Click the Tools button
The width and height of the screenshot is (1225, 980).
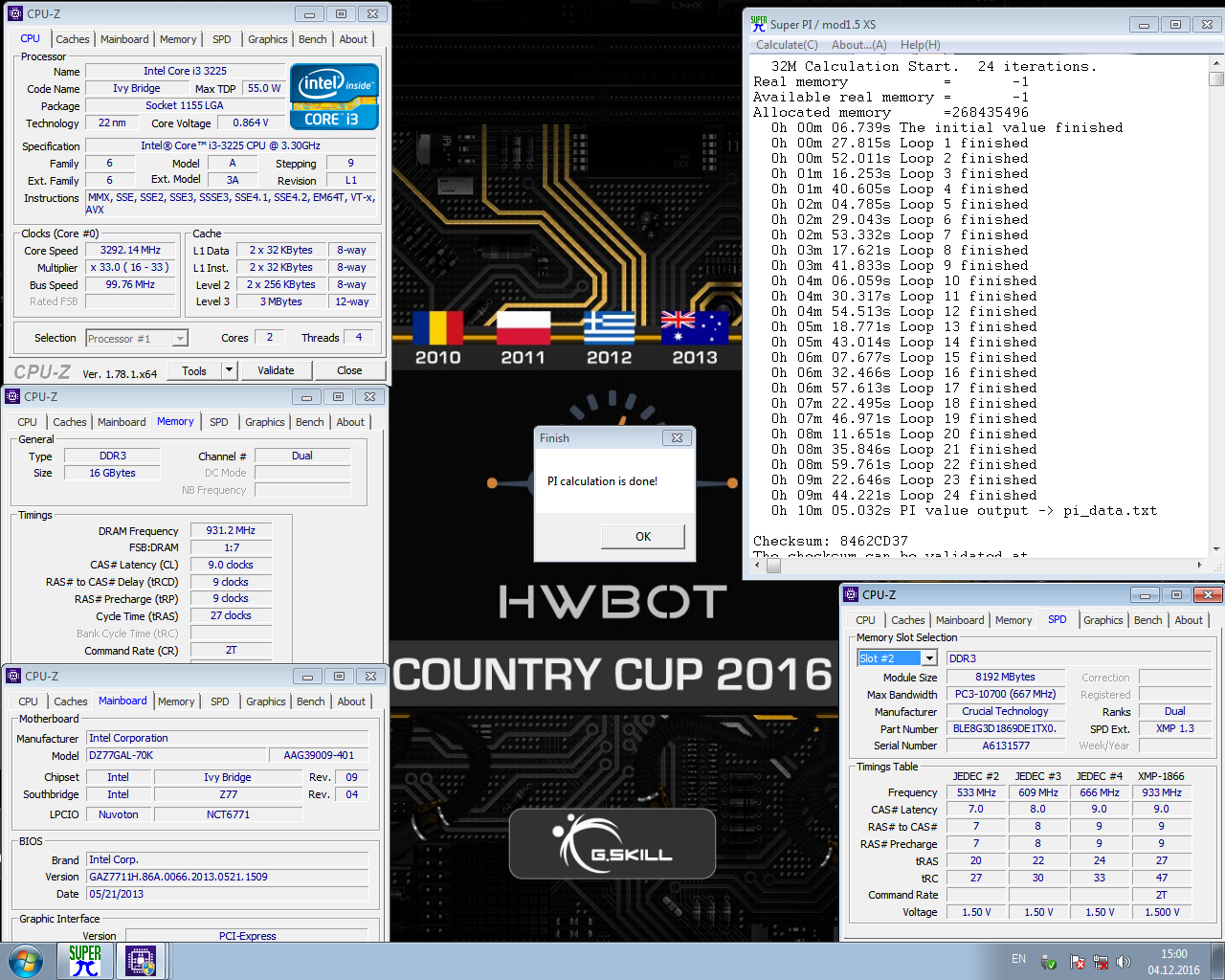click(194, 370)
